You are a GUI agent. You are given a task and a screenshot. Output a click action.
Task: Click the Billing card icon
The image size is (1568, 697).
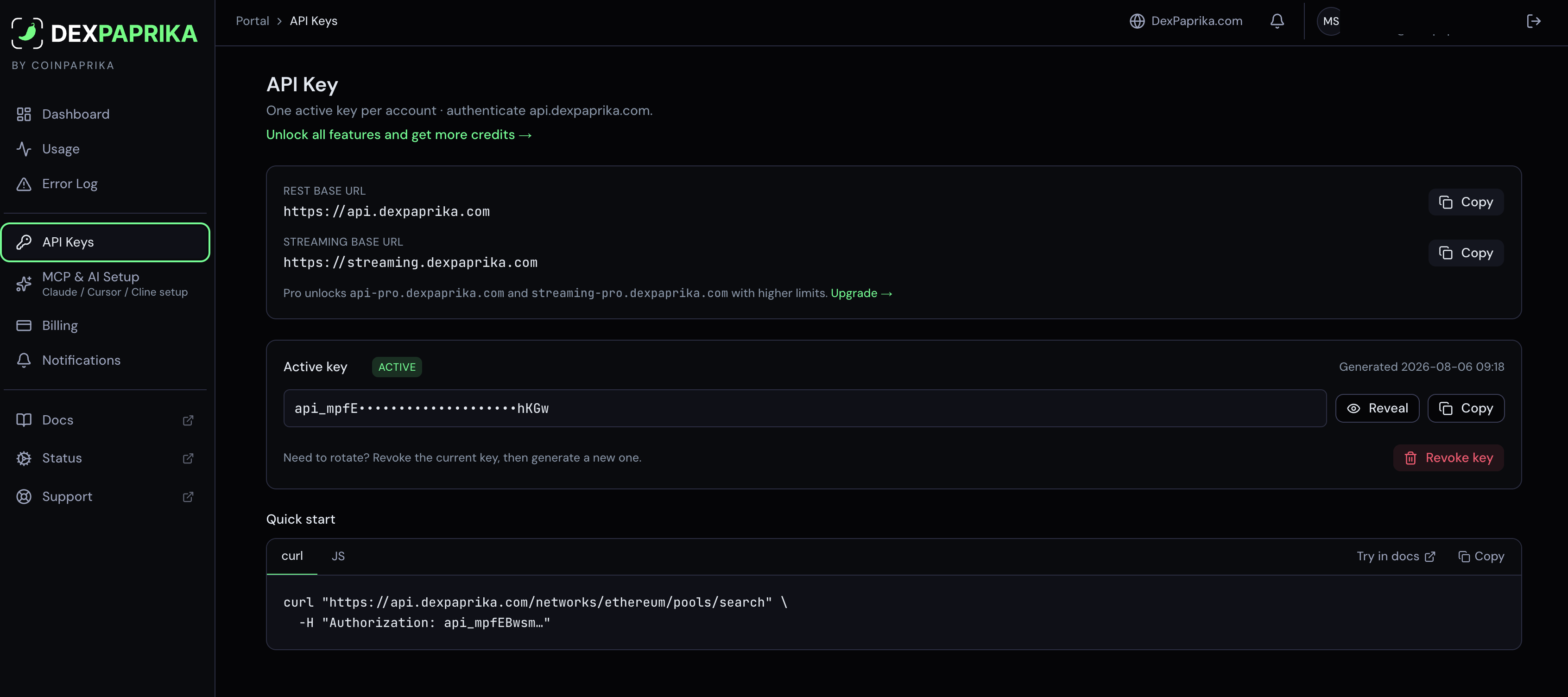[x=24, y=326]
